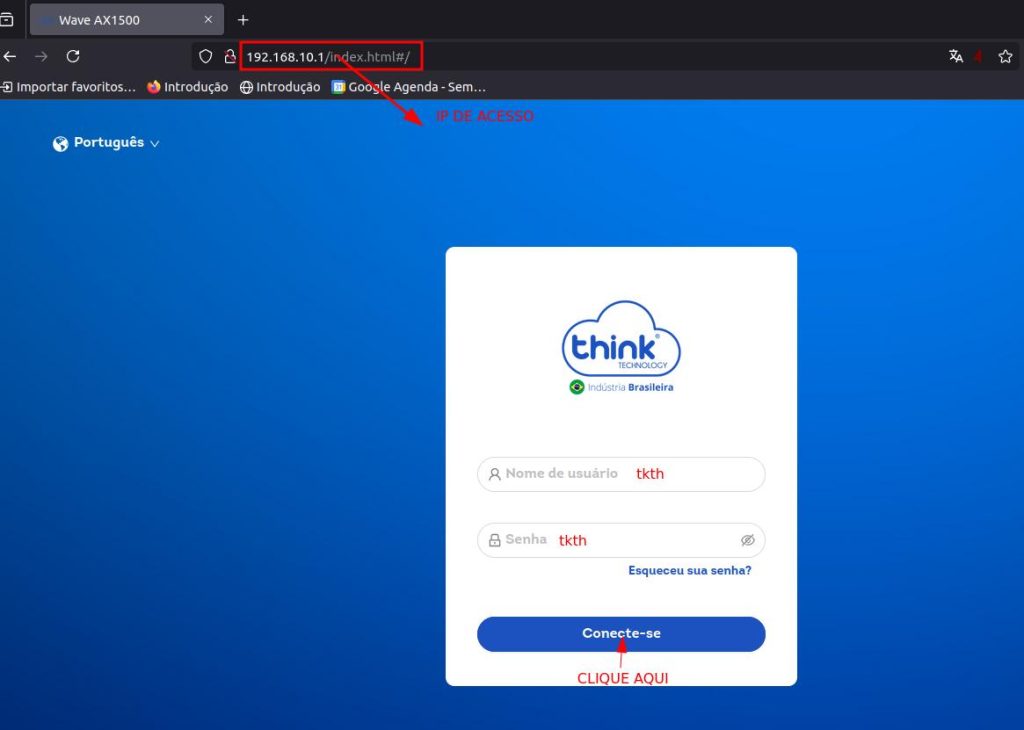Click the Think Technology logo

621,347
